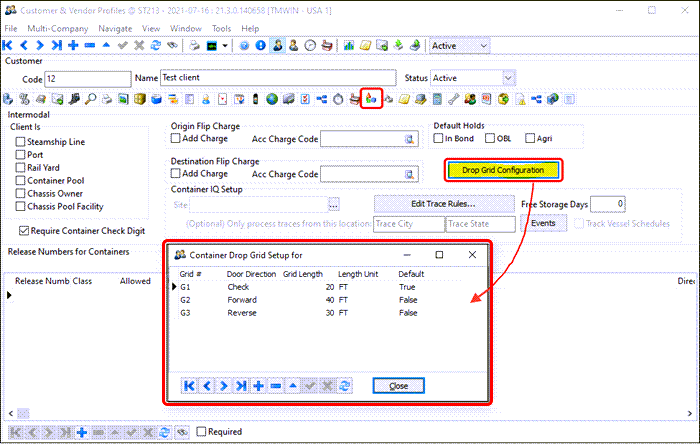Open the customer Status dropdown
Image resolution: width=700 pixels, height=444 pixels.
click(x=508, y=78)
